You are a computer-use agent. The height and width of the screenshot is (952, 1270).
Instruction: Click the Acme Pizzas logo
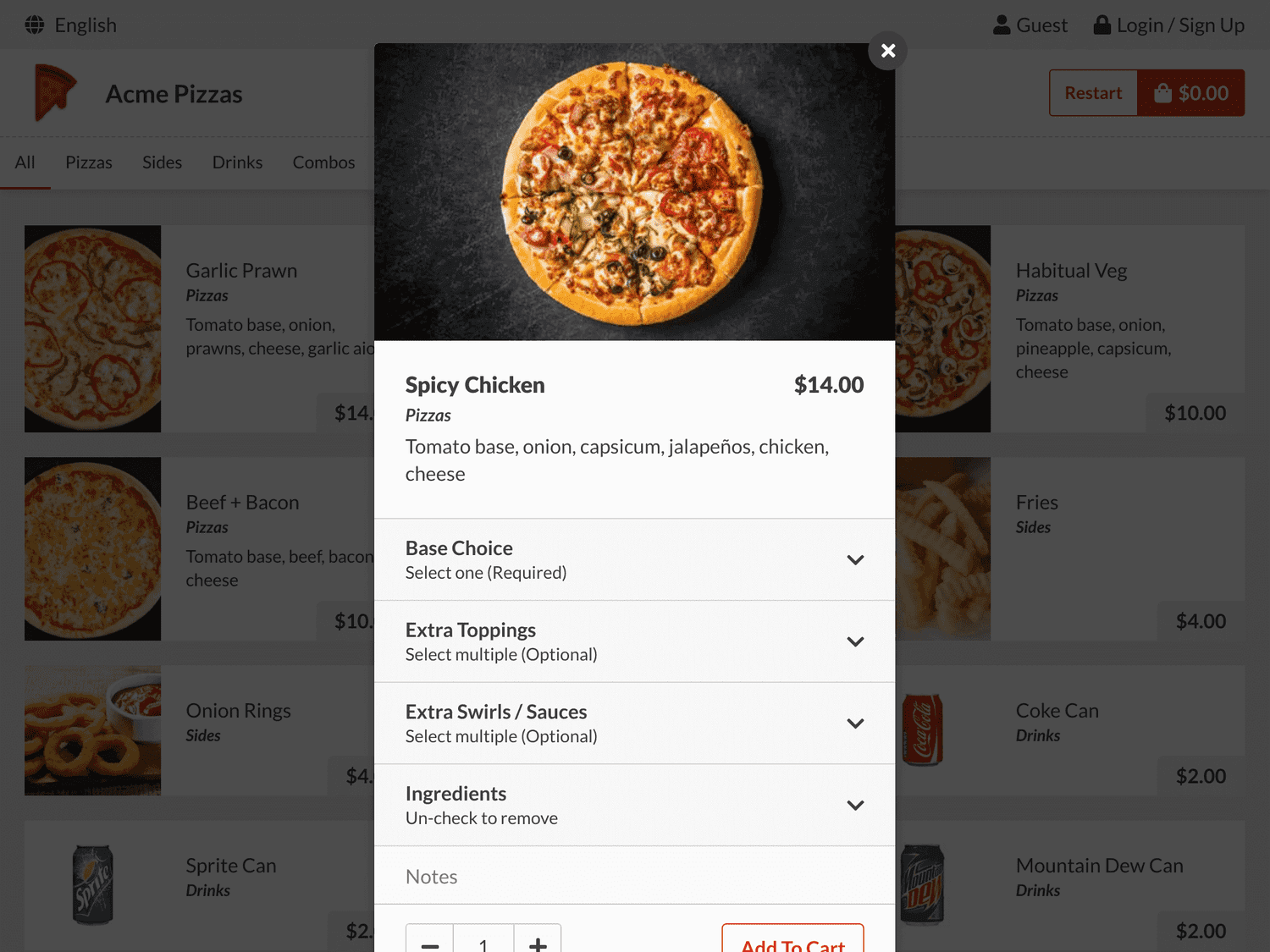click(55, 92)
